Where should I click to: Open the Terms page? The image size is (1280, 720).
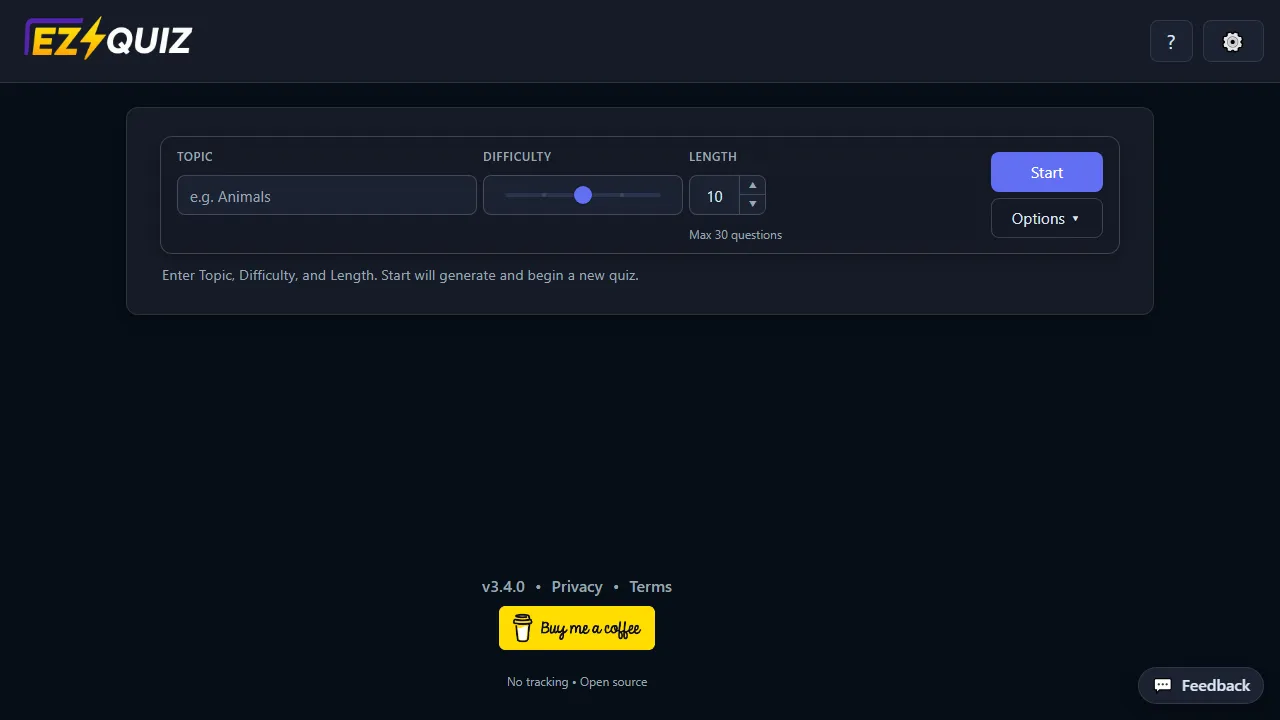[x=650, y=587]
